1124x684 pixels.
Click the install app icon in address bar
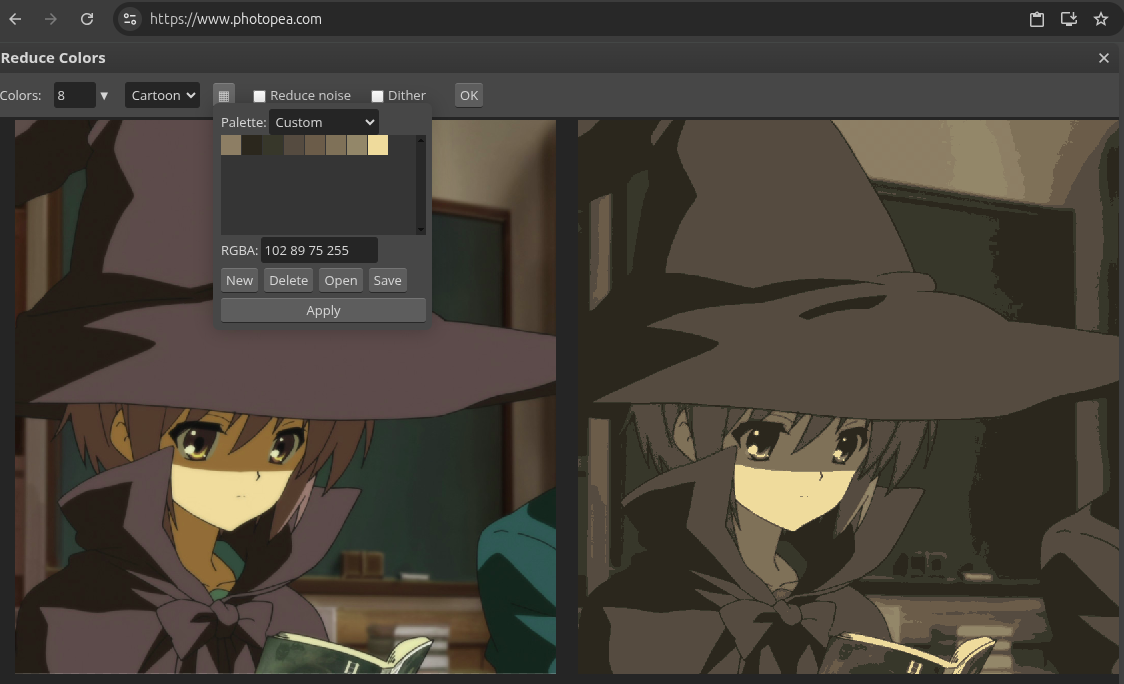click(x=1069, y=19)
